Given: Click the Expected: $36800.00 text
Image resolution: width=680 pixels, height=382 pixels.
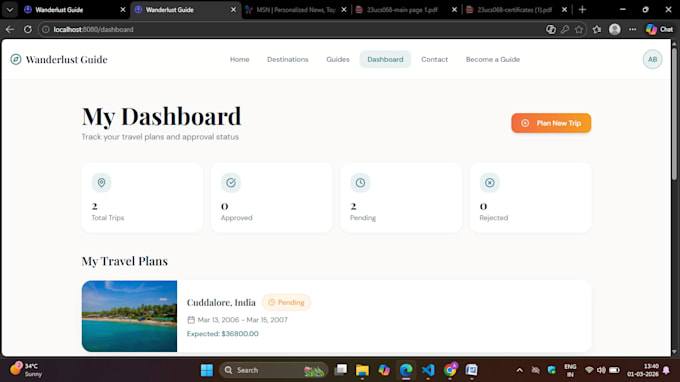Looking at the screenshot, I should tap(222, 333).
